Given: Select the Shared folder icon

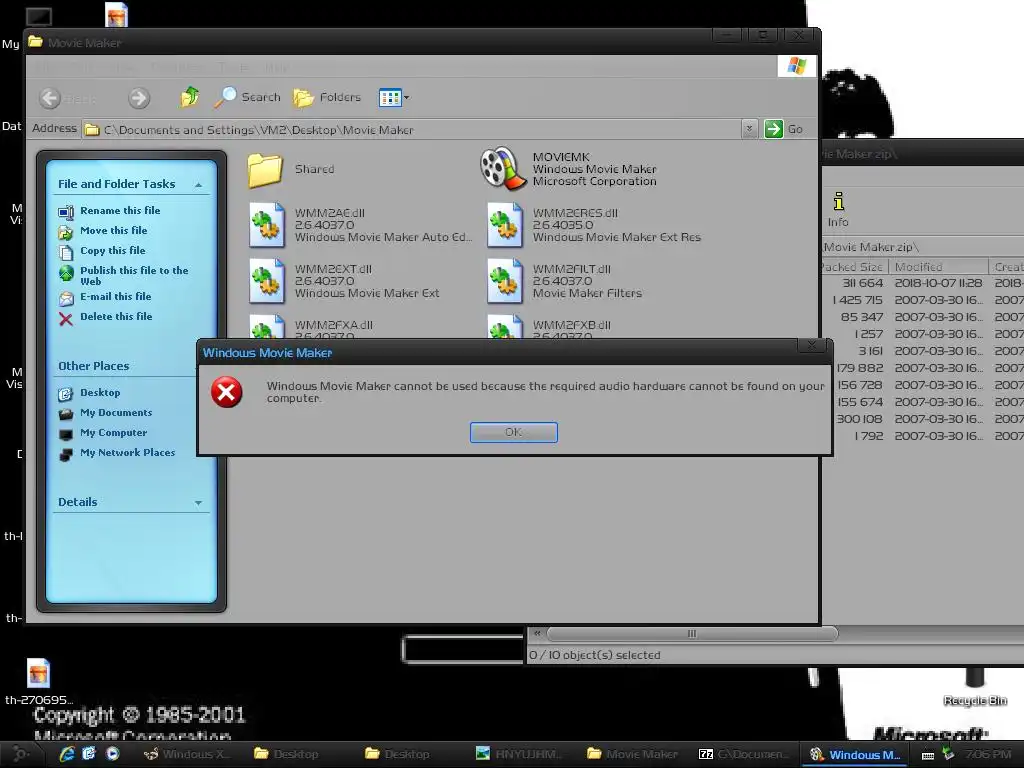Looking at the screenshot, I should 265,169.
